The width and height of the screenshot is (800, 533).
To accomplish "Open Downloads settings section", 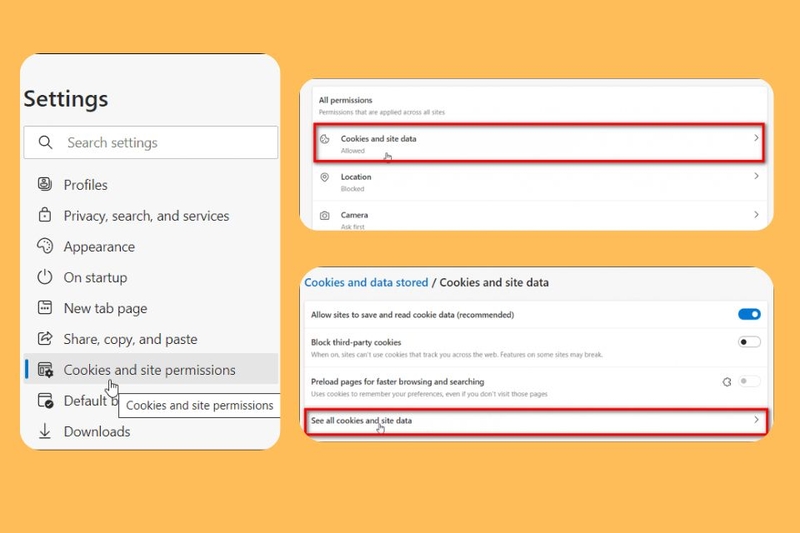I will [x=151, y=432].
